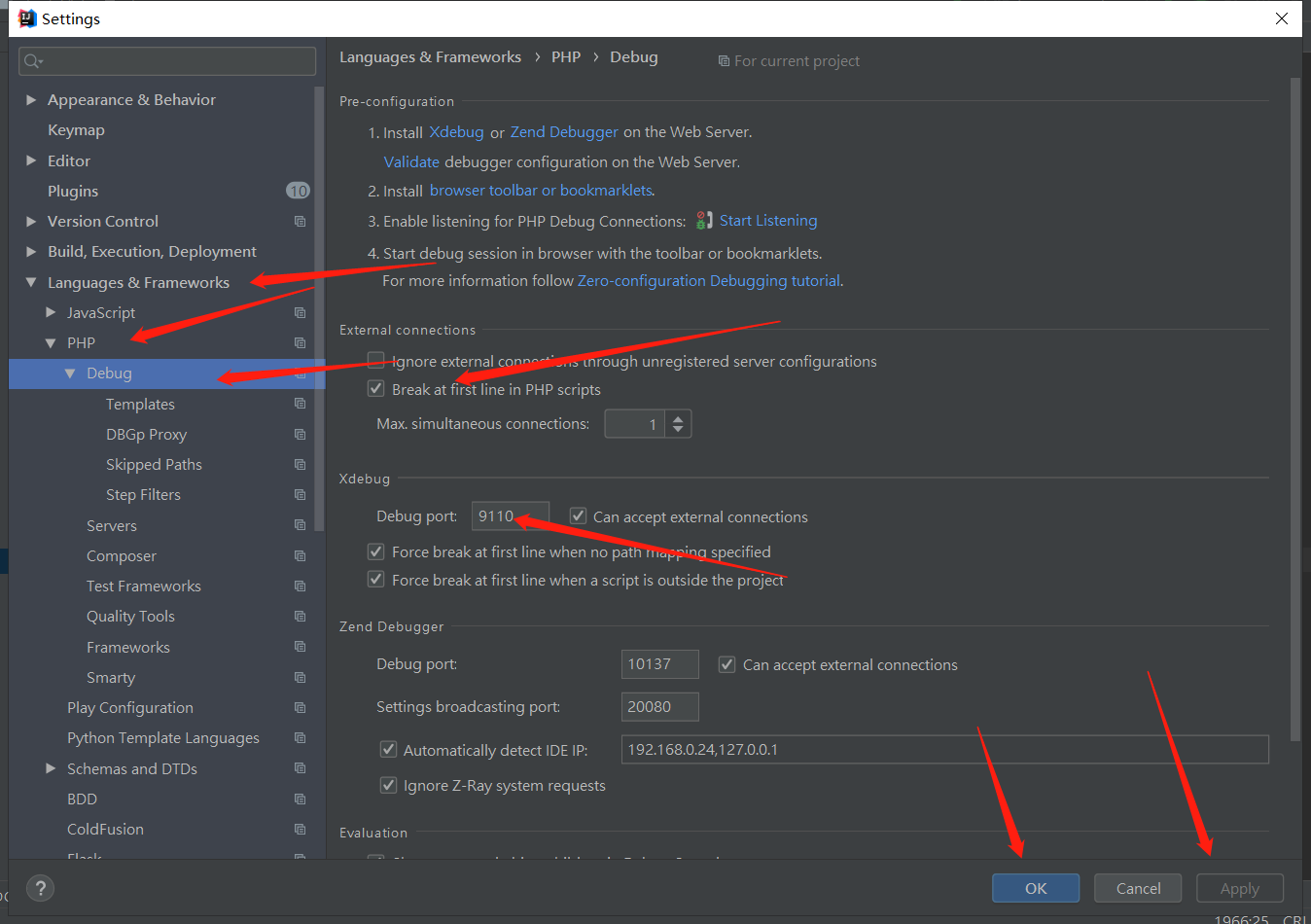Uncheck Break at first line in PHP scripts
This screenshot has height=924, width=1311.
(375, 388)
